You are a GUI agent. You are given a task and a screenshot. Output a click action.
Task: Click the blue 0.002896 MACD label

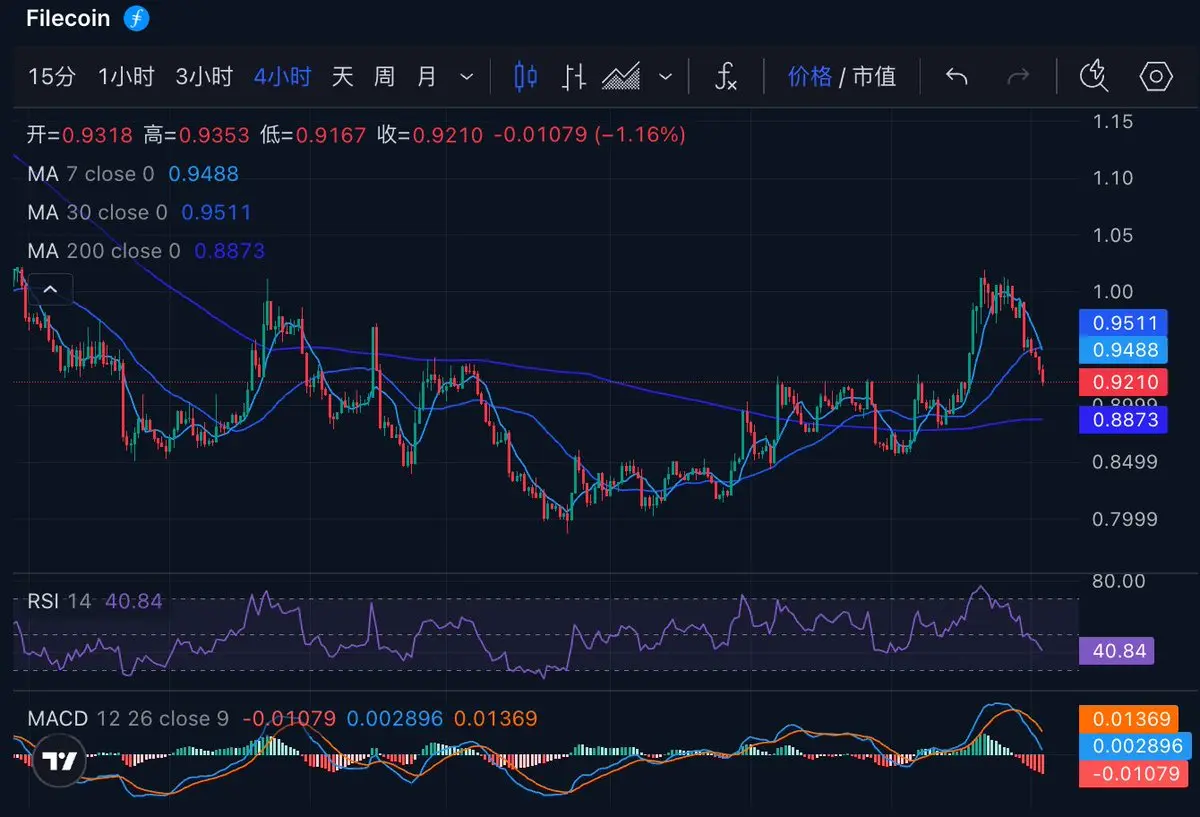1137,746
